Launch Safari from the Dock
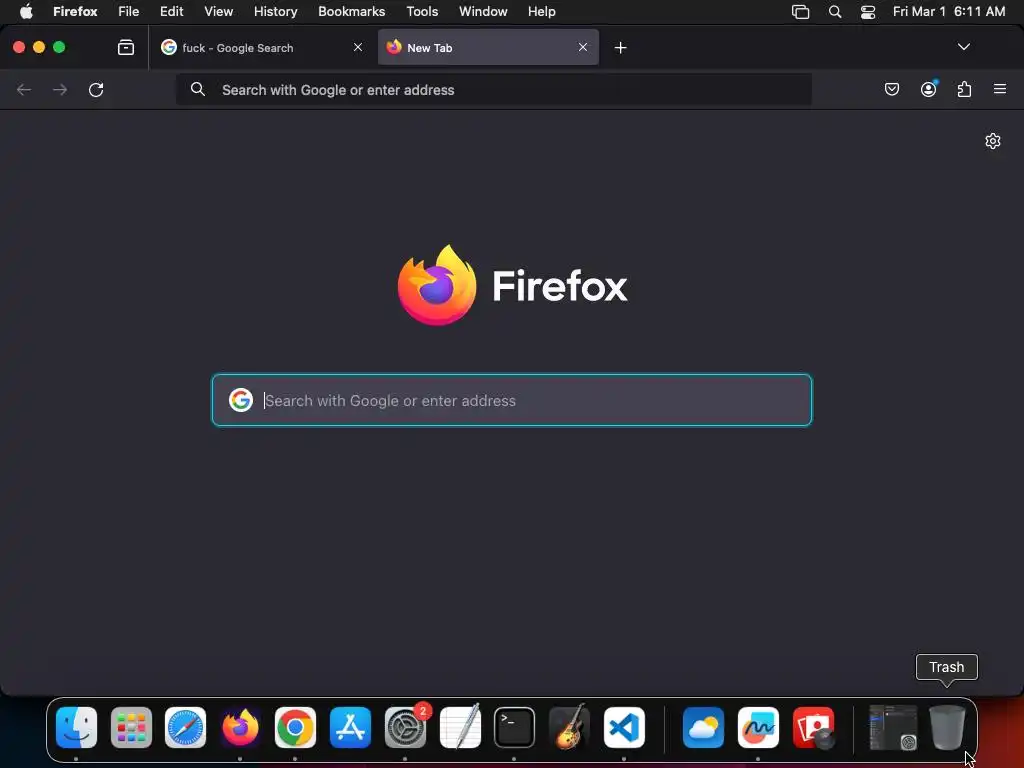 pos(185,727)
